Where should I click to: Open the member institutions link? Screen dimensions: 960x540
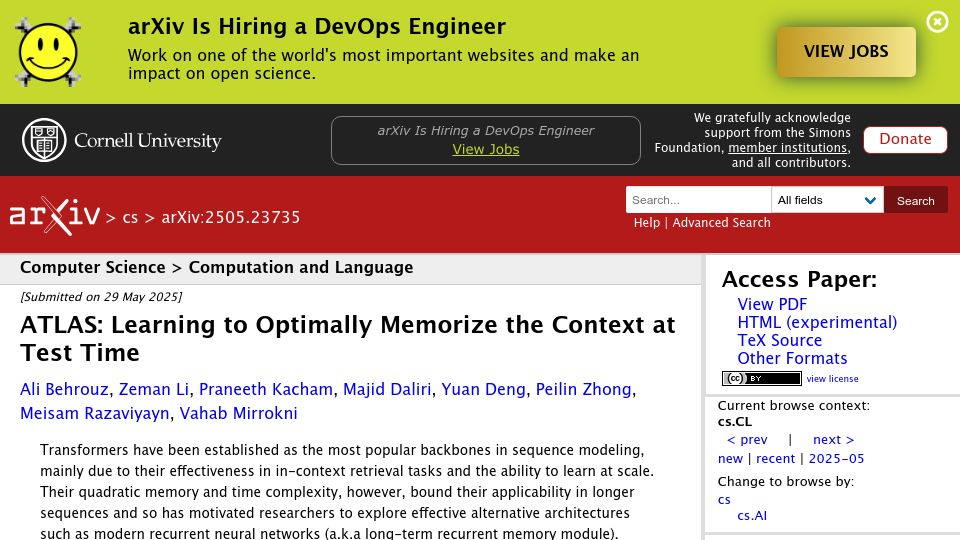click(788, 148)
